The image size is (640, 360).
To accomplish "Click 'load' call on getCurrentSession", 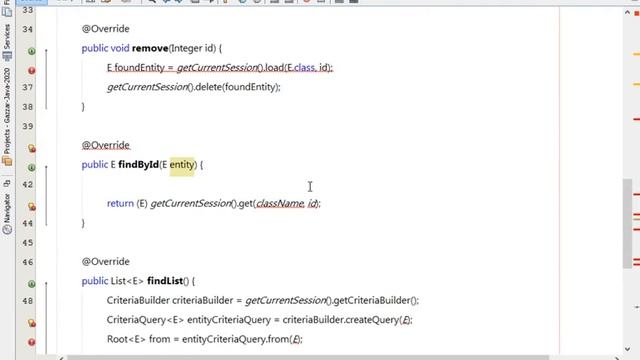I will [274, 68].
